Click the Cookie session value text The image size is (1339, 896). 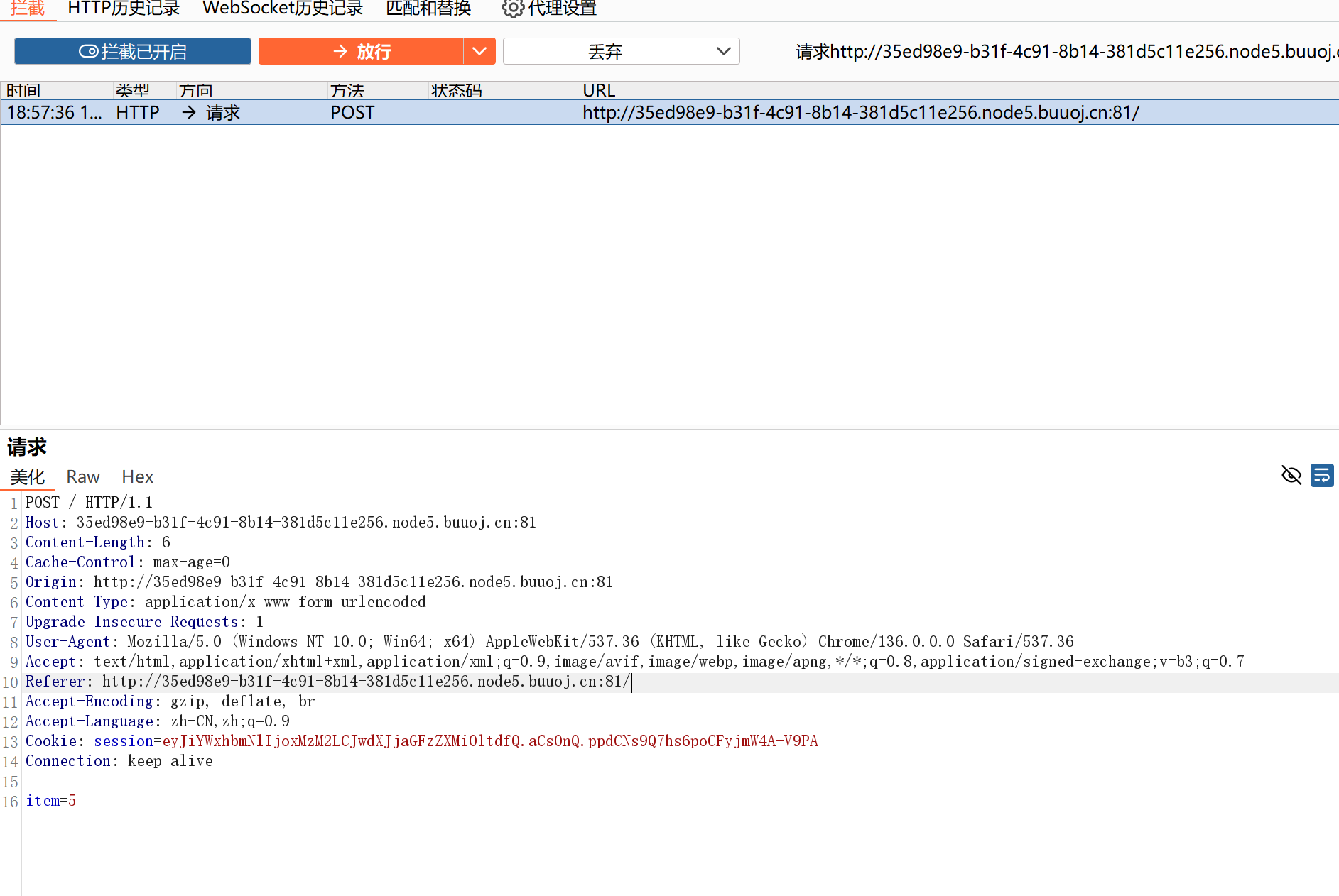(490, 741)
